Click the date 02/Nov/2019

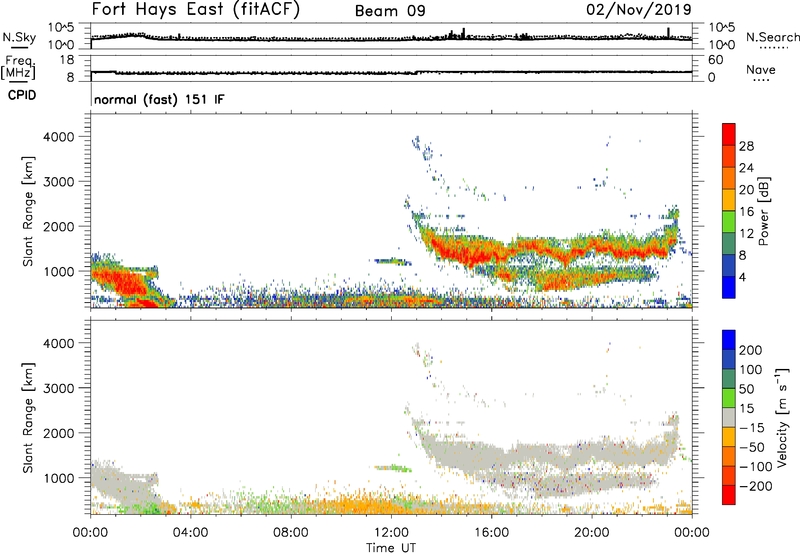639,10
